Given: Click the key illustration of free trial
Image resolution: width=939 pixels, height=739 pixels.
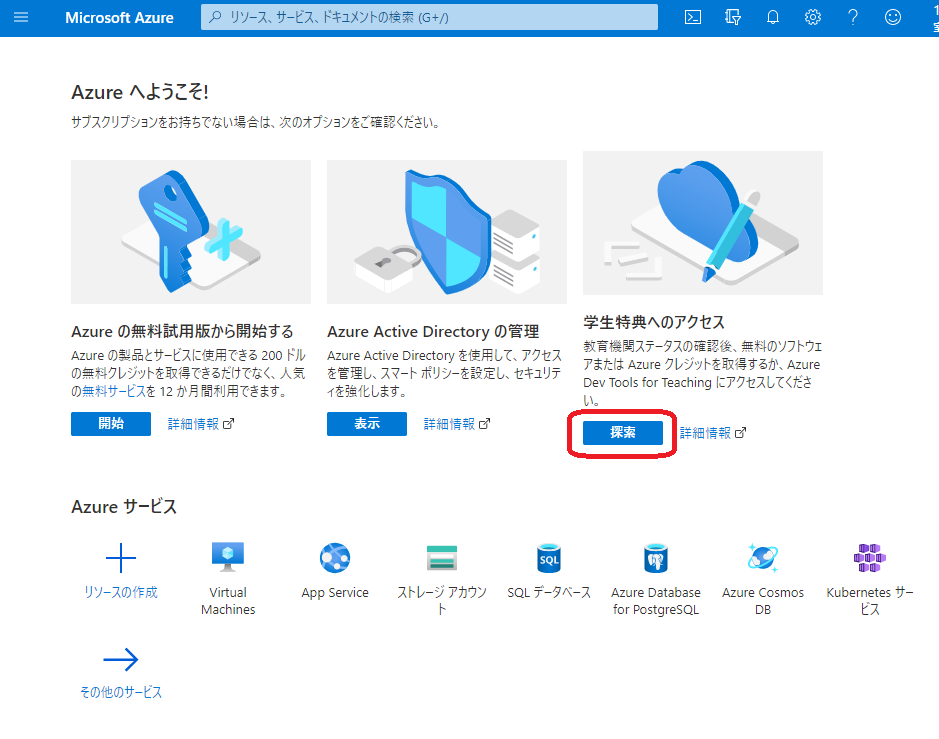Looking at the screenshot, I should (x=190, y=232).
